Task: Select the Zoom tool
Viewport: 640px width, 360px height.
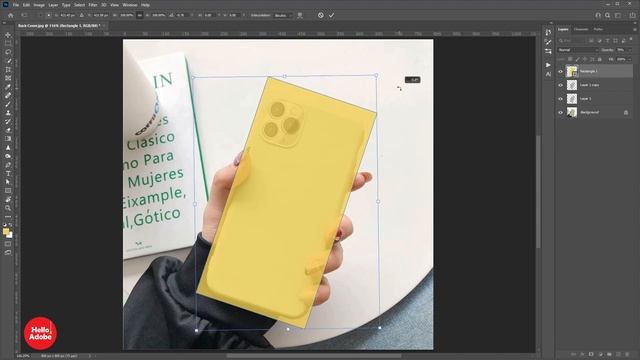Action: (8, 208)
